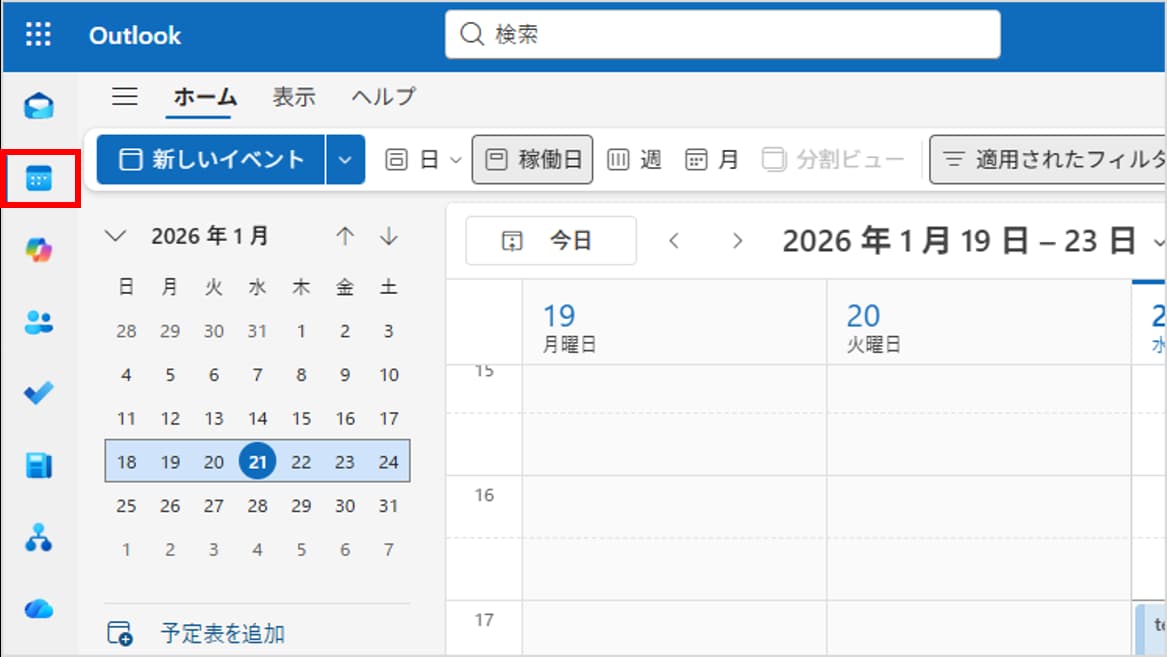Expand the 新しいイベント dropdown arrow

click(345, 160)
